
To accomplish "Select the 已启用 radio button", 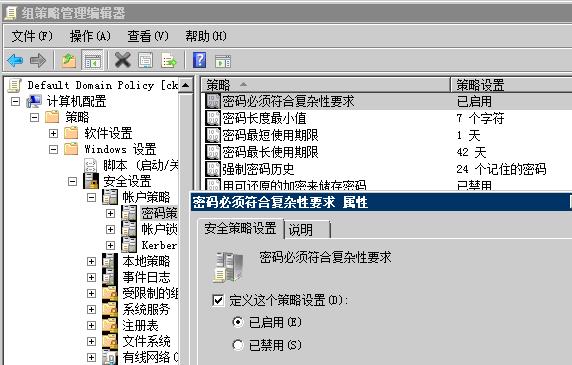I will click(238, 322).
